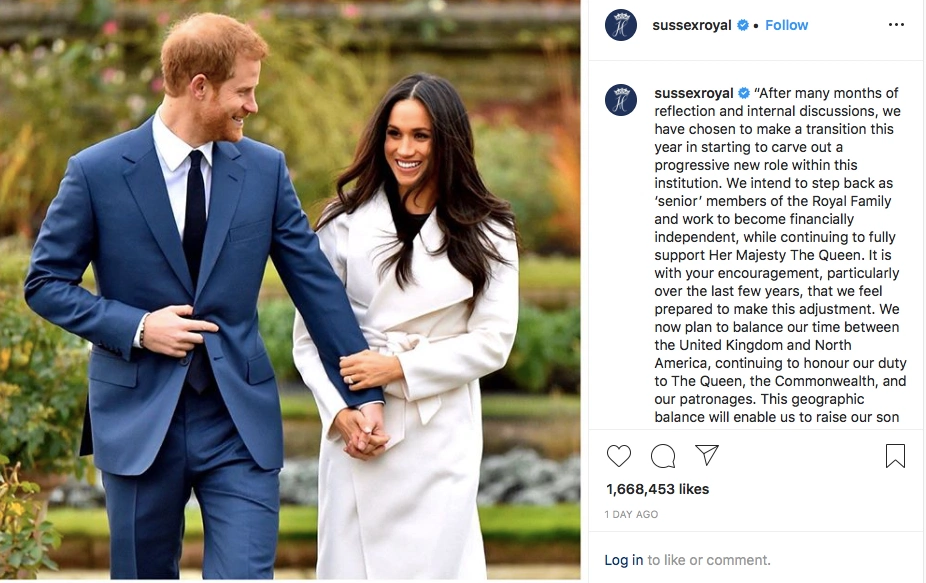Open the sussexroyal username in the caption
Screen dimensions: 926x583
coord(694,93)
